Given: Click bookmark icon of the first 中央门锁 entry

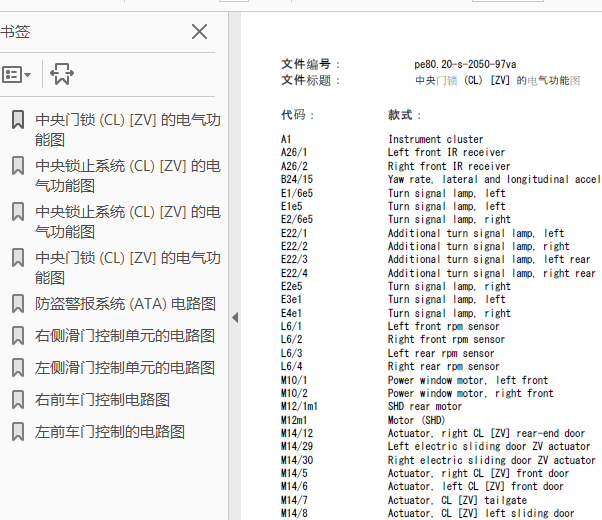Looking at the screenshot, I should [x=18, y=119].
